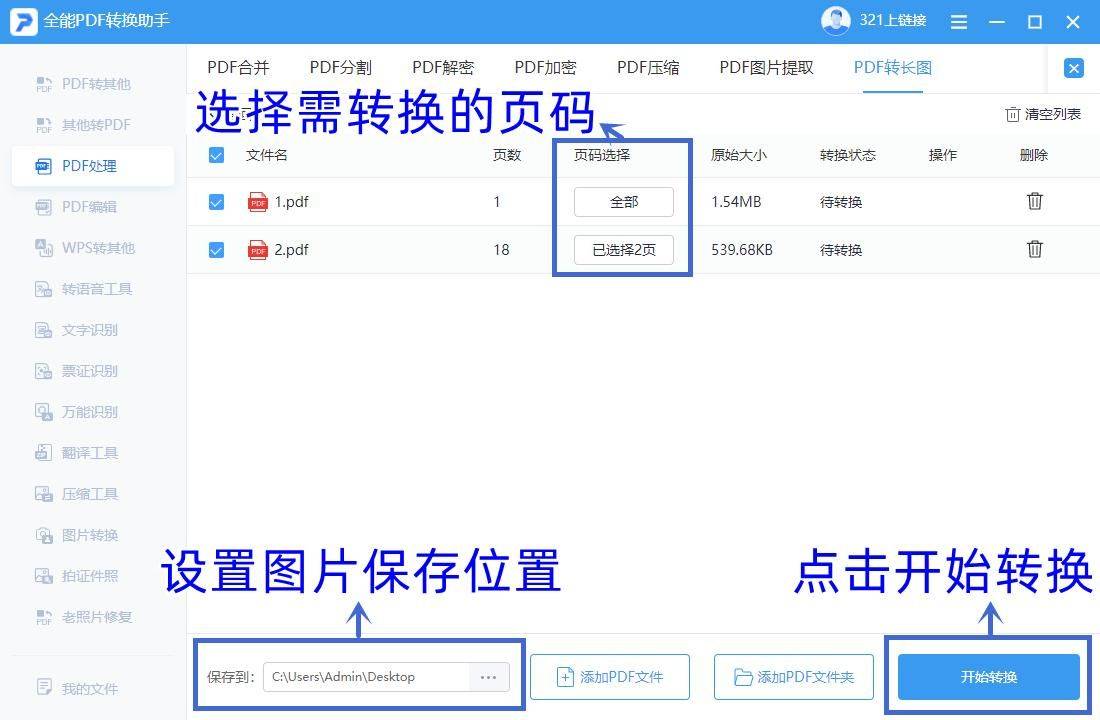Click the page count 18 cell

pos(501,250)
